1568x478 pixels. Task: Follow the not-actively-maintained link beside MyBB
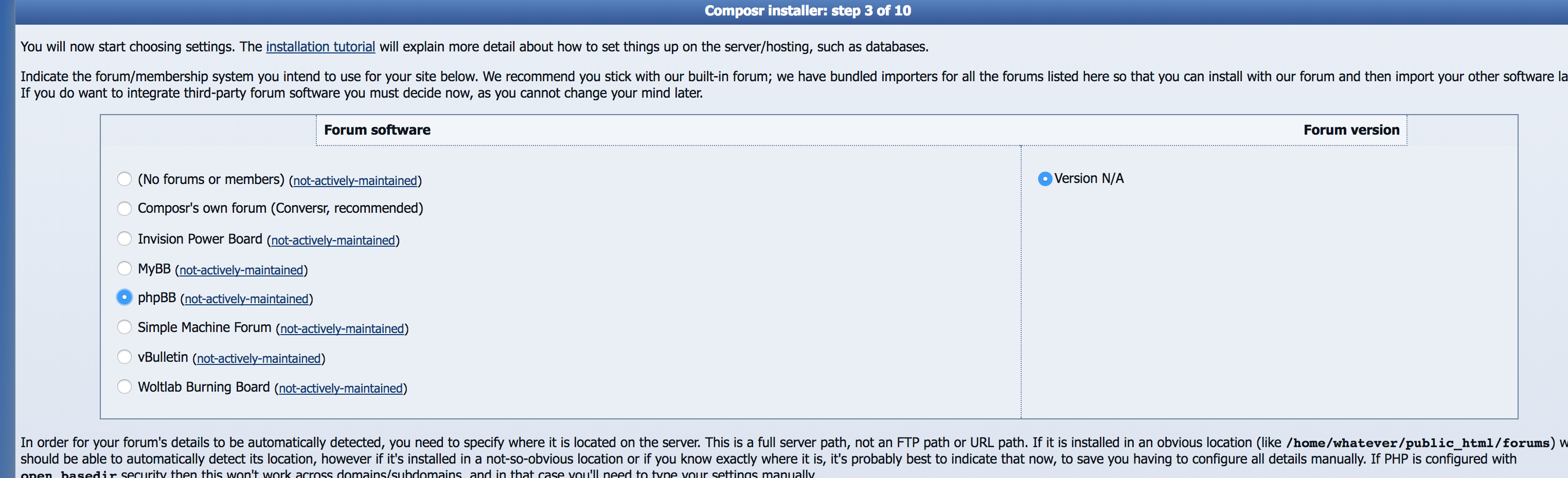tap(241, 270)
